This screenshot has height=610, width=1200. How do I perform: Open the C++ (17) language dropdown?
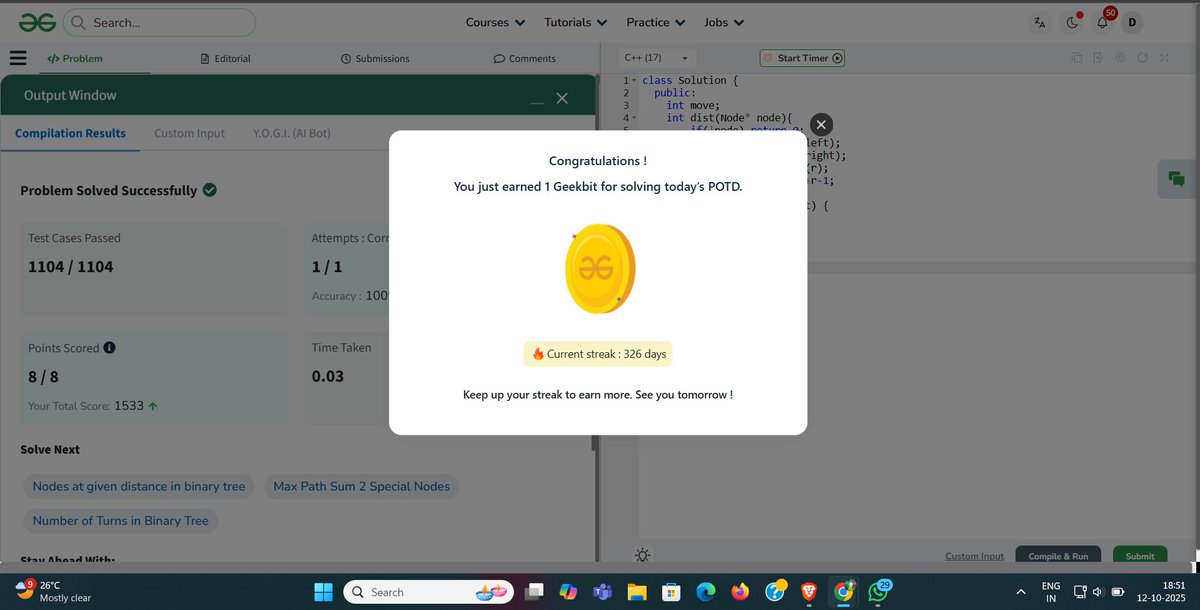tap(656, 58)
